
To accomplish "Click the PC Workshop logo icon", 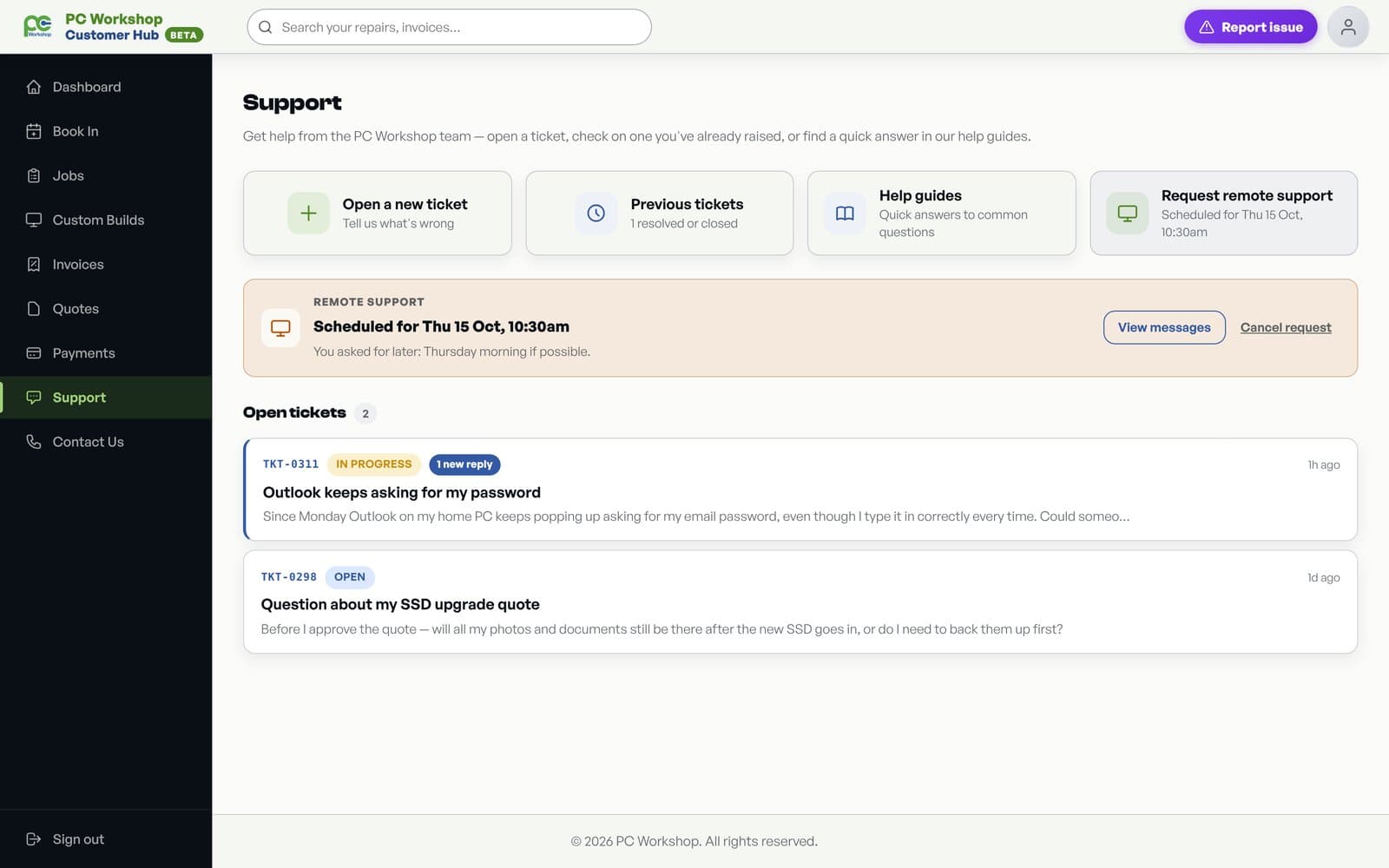I will [37, 26].
